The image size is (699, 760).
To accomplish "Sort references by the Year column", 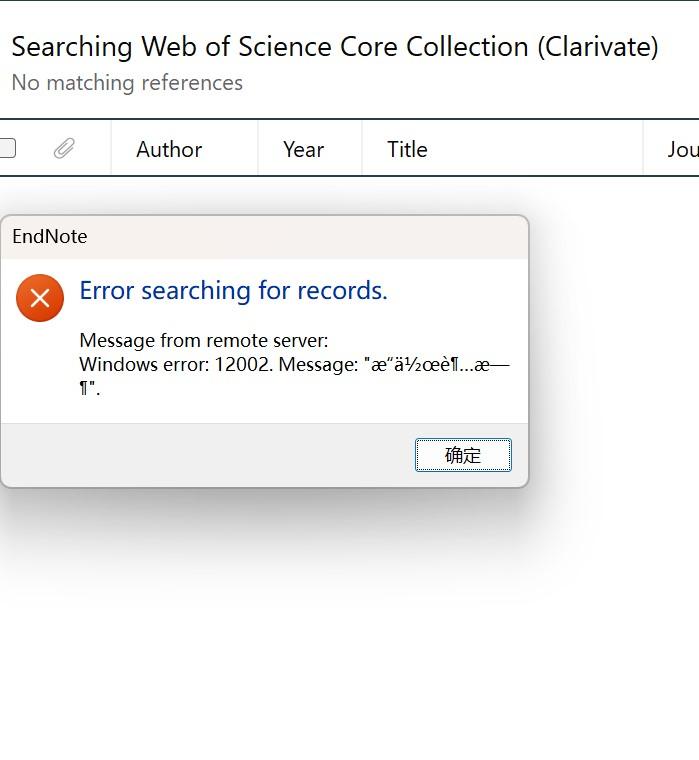I will (x=303, y=149).
